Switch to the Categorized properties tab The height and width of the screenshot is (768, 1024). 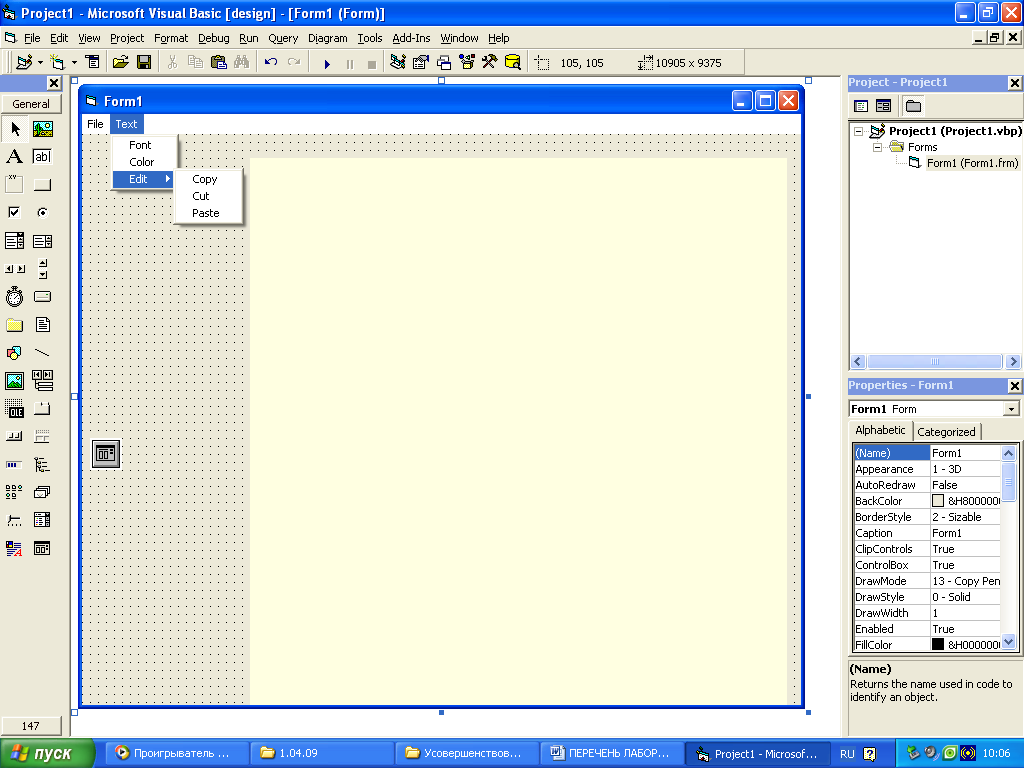[946, 432]
